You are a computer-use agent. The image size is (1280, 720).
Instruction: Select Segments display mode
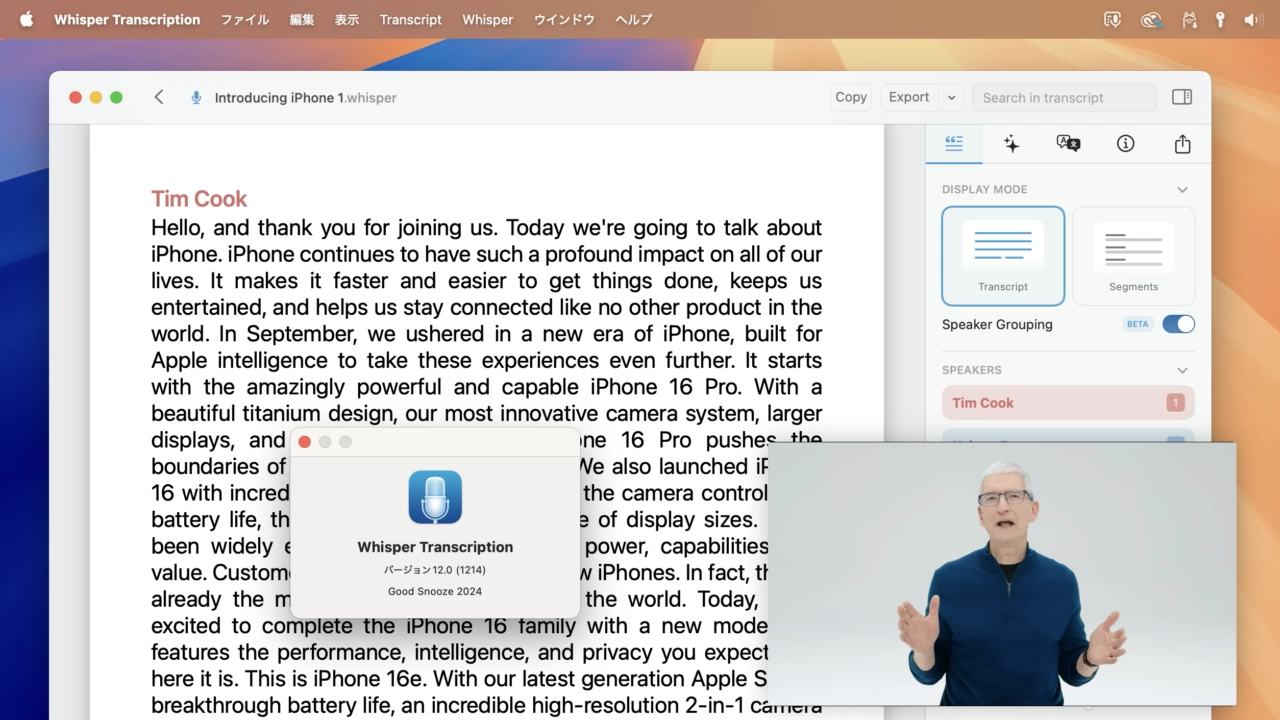coord(1133,256)
